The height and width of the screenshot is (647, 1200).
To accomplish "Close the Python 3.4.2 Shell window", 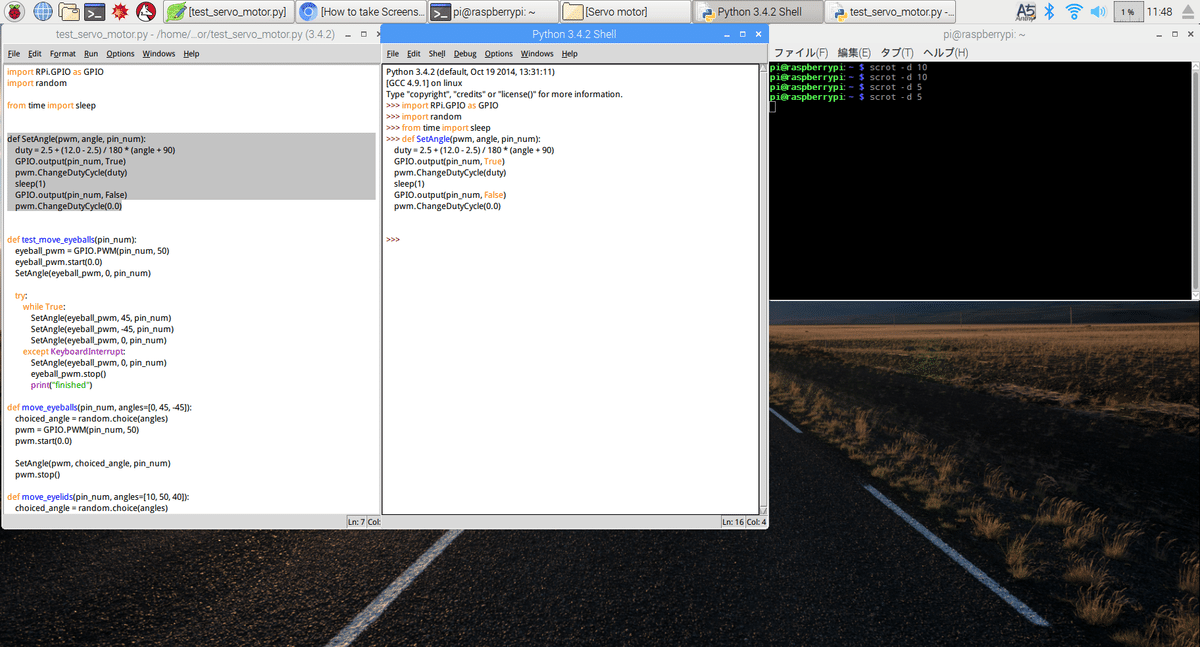I will [757, 34].
